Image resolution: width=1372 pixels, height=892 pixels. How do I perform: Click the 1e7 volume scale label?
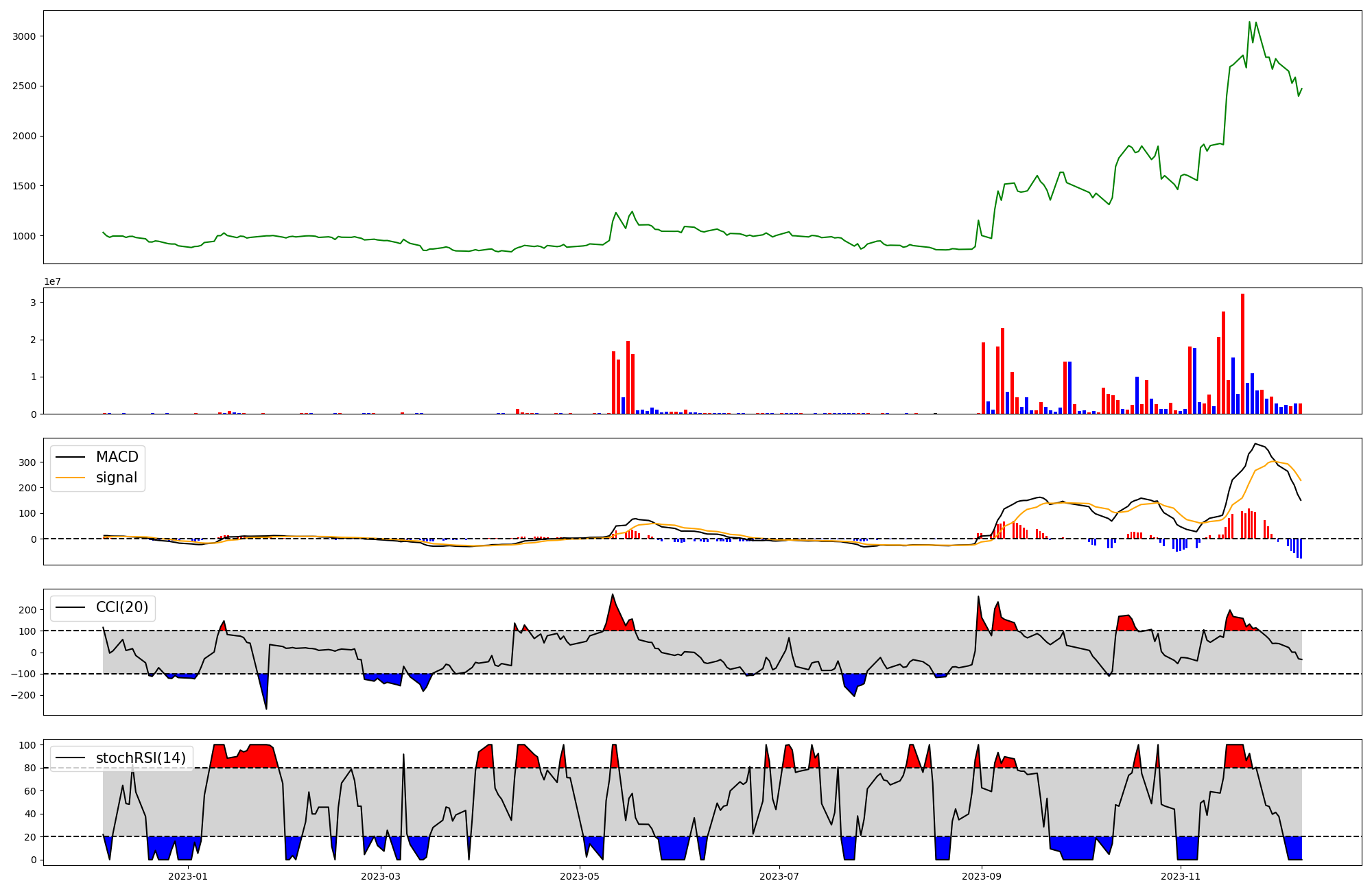[53, 282]
